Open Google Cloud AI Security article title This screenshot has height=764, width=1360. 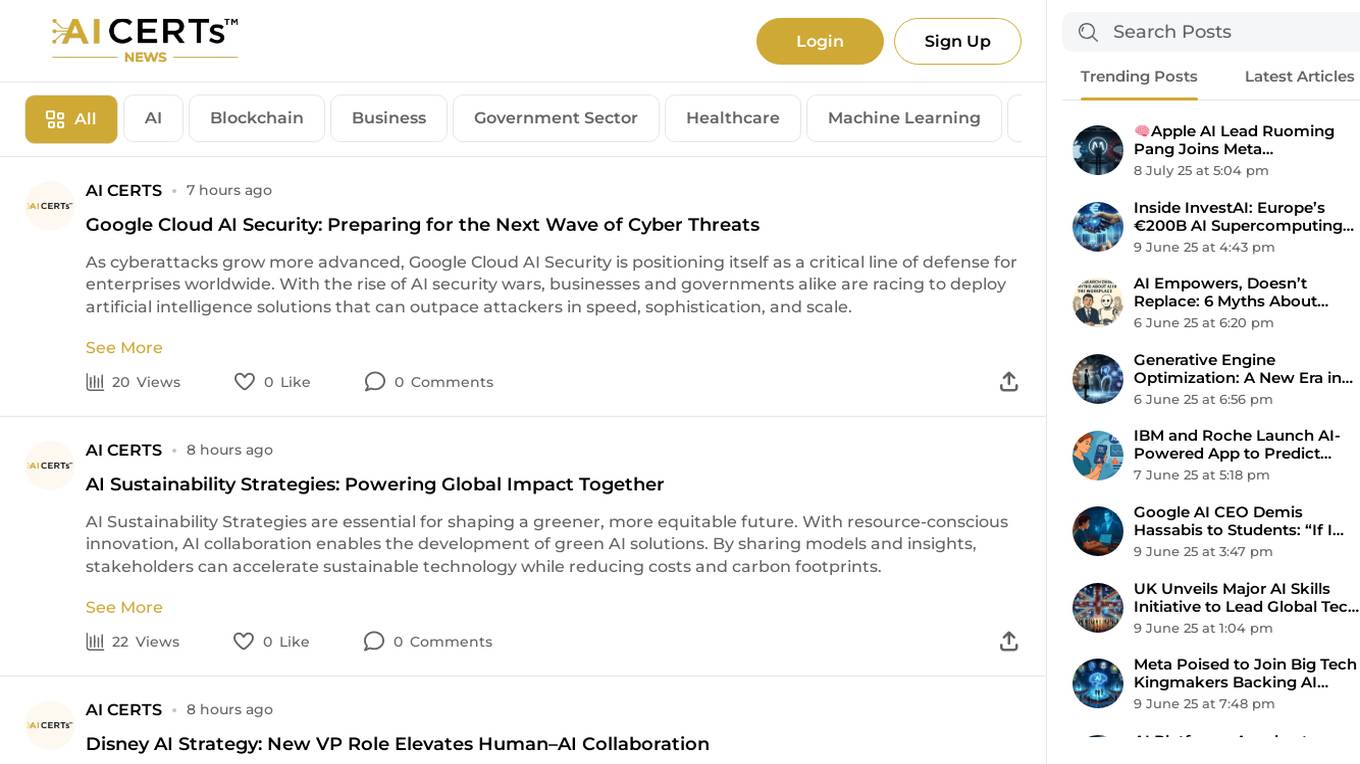click(423, 225)
